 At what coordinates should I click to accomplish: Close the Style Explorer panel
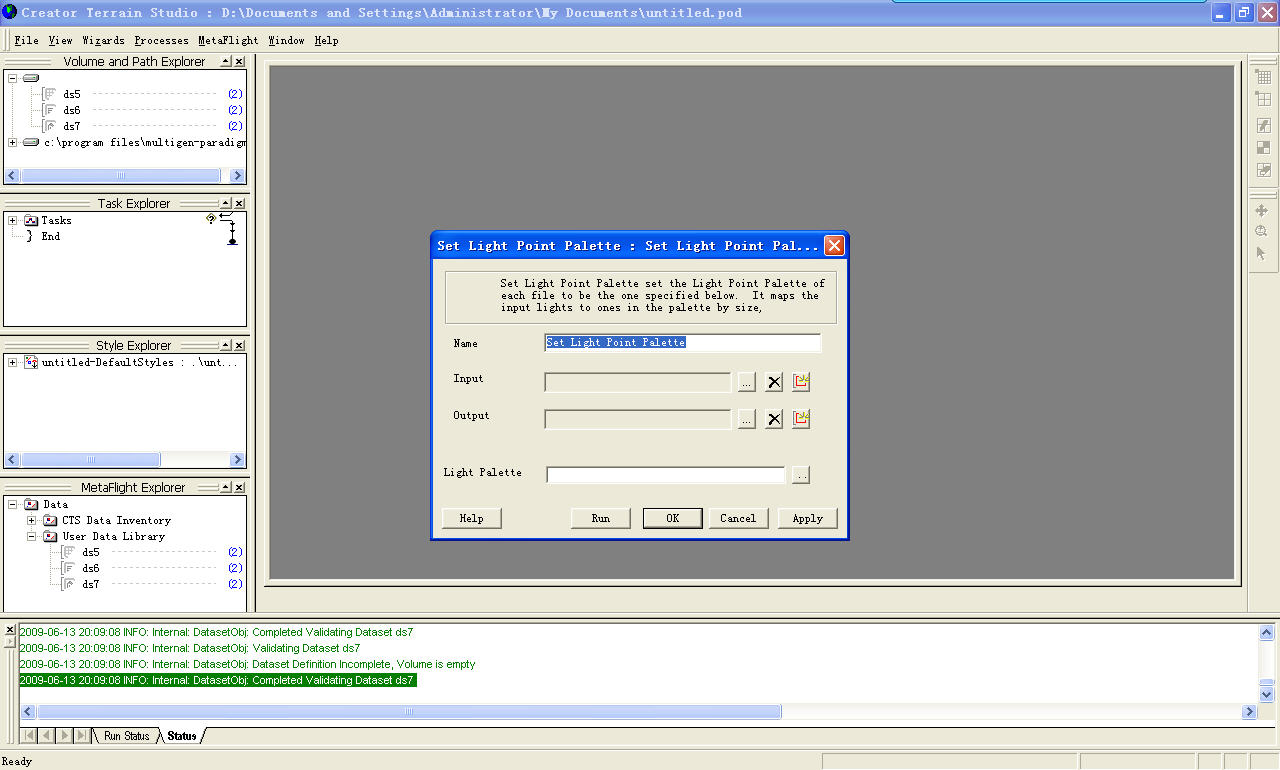tap(239, 346)
